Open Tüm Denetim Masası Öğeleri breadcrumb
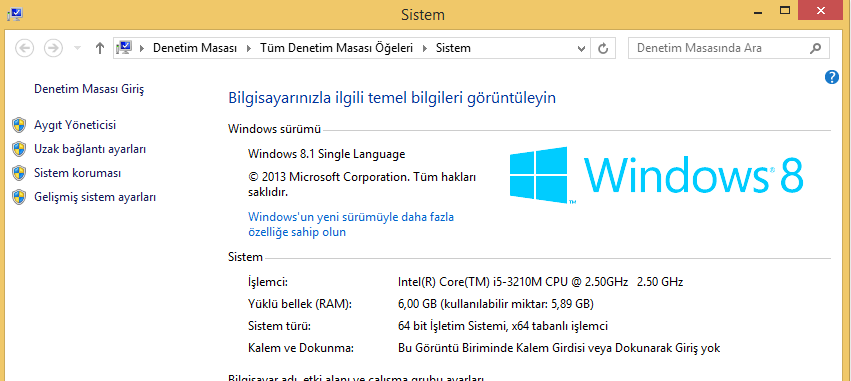The width and height of the screenshot is (851, 381). pyautogui.click(x=336, y=48)
